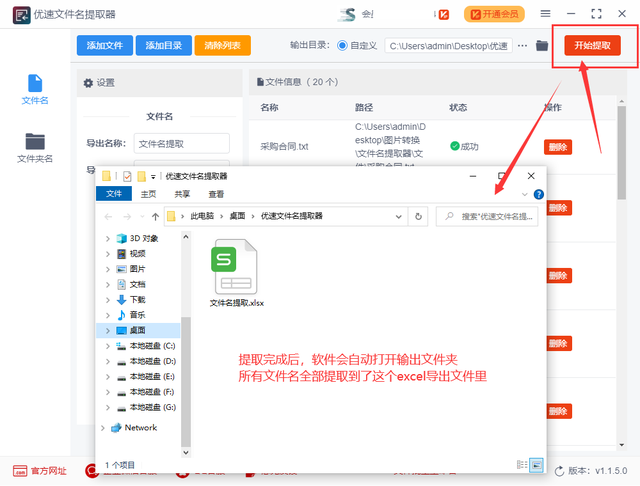Image resolution: width=640 pixels, height=486 pixels.
Task: Expand 本地磁盘 (C:) in navigation tree
Action: [x=108, y=345]
